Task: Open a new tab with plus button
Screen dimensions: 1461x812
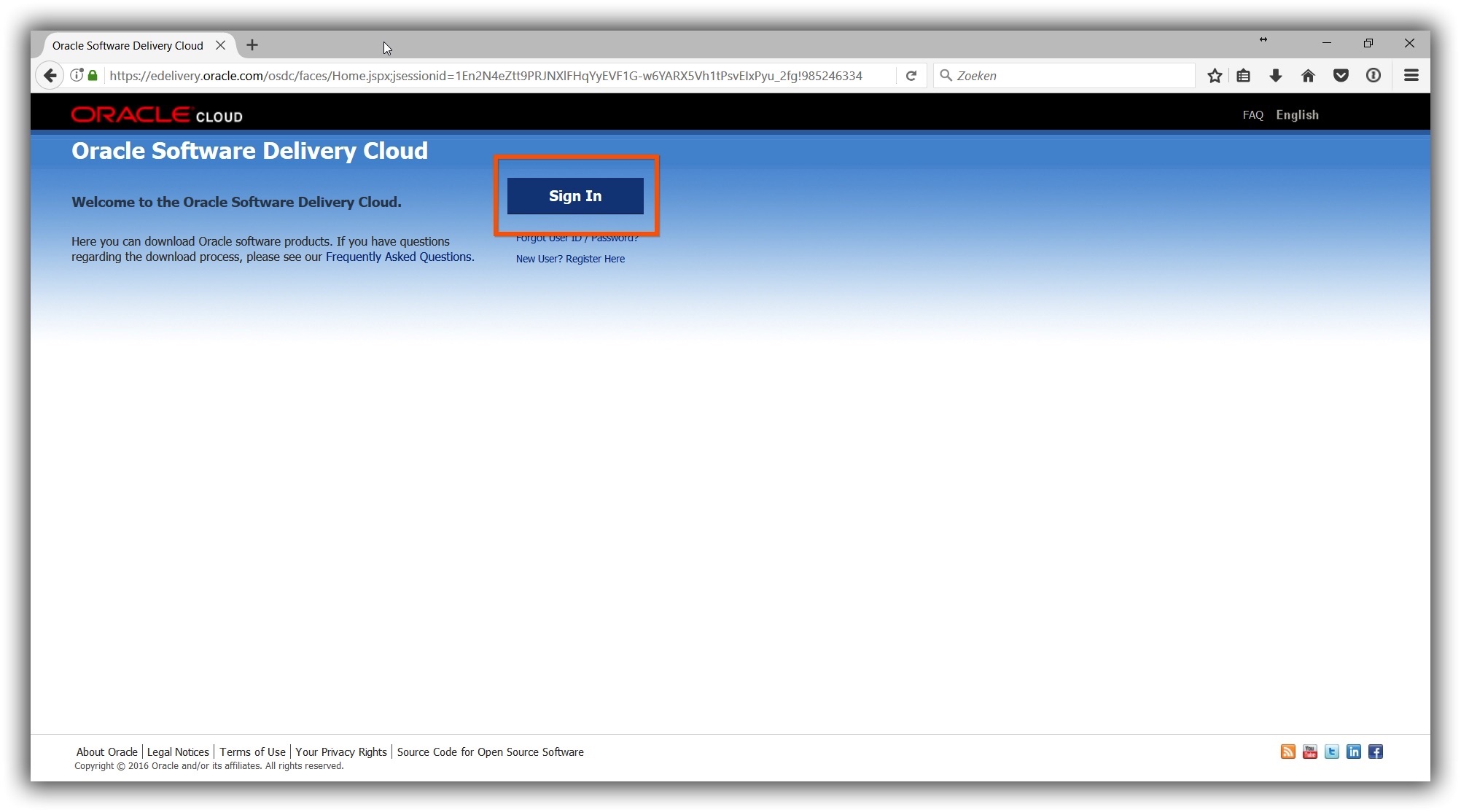Action: pos(252,45)
